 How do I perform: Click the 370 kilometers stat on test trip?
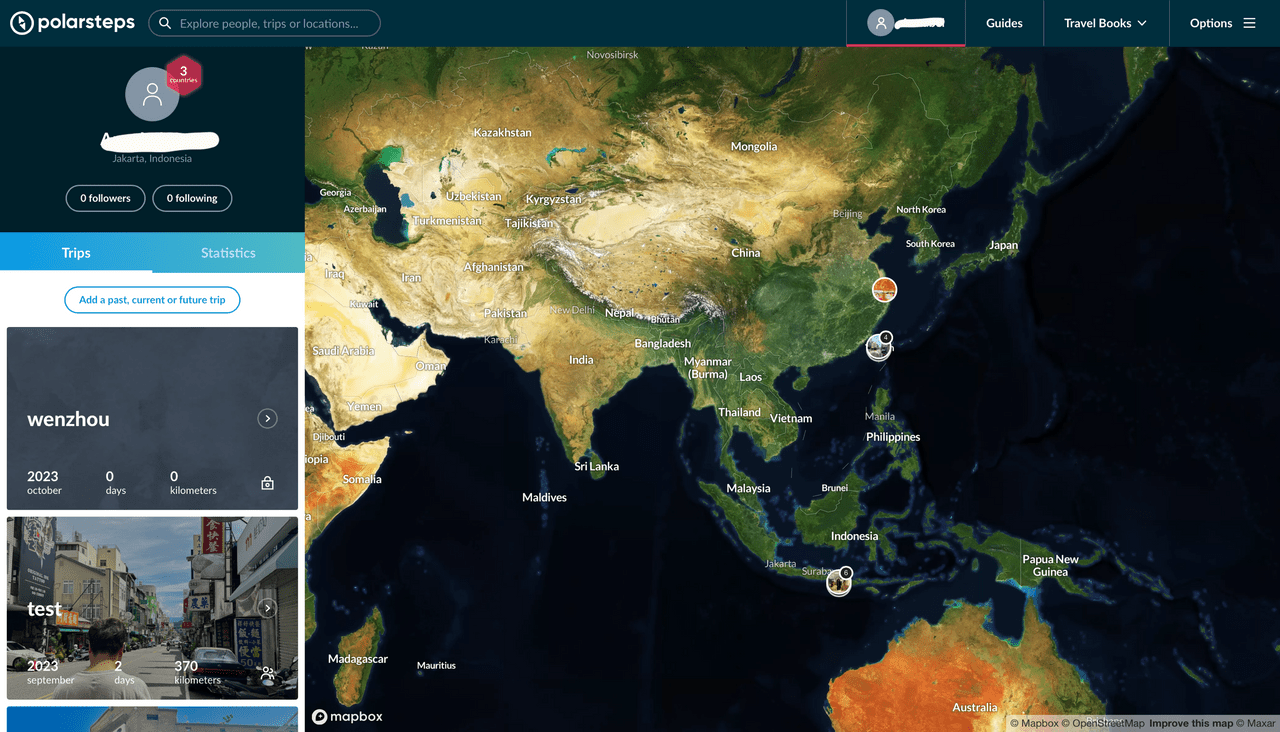(x=198, y=671)
